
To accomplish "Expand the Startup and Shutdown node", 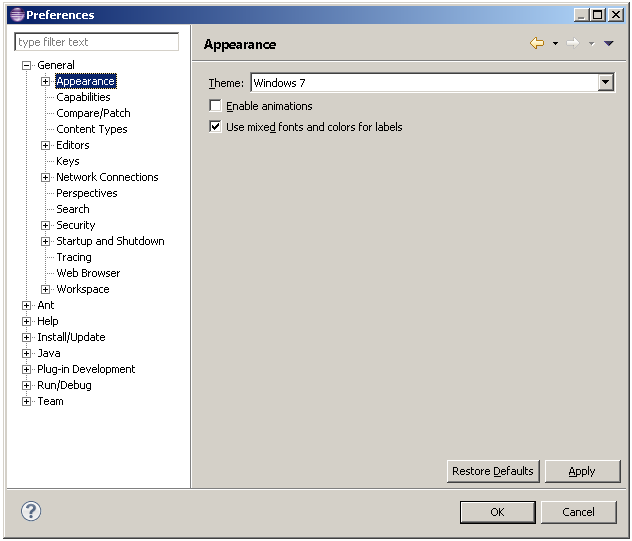I will (x=46, y=241).
